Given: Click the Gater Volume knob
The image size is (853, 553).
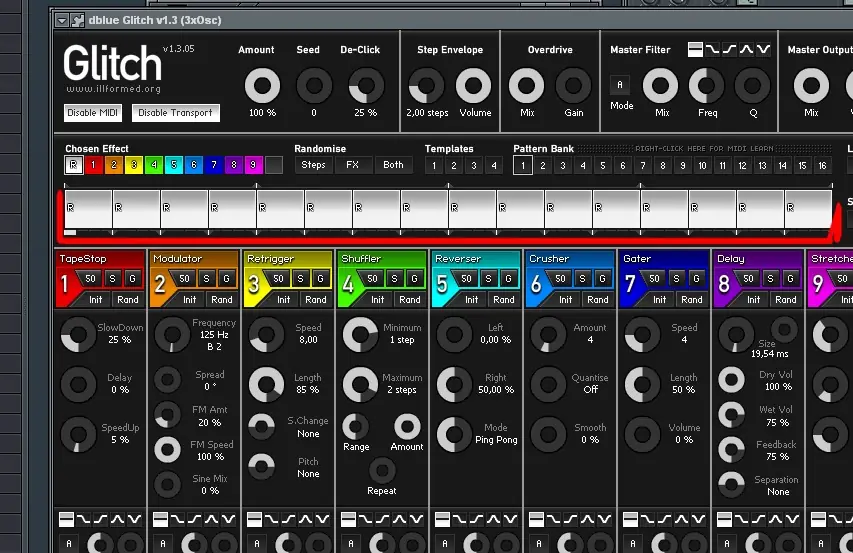Looking at the screenshot, I should click(642, 434).
